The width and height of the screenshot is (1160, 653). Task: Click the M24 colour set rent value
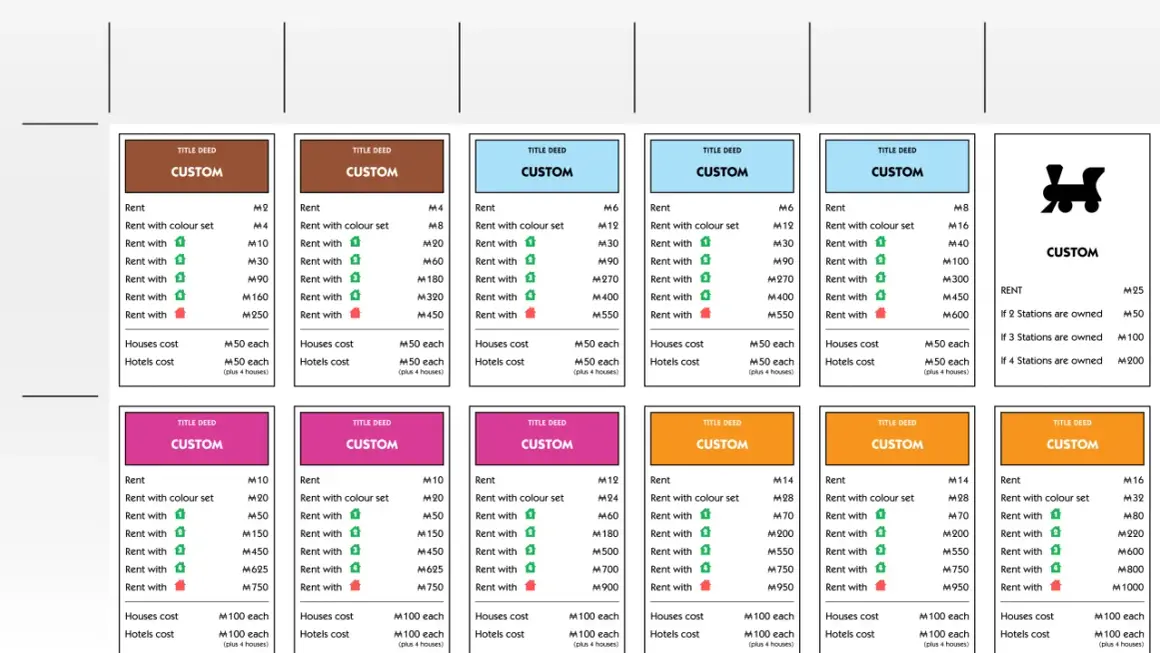pos(608,498)
